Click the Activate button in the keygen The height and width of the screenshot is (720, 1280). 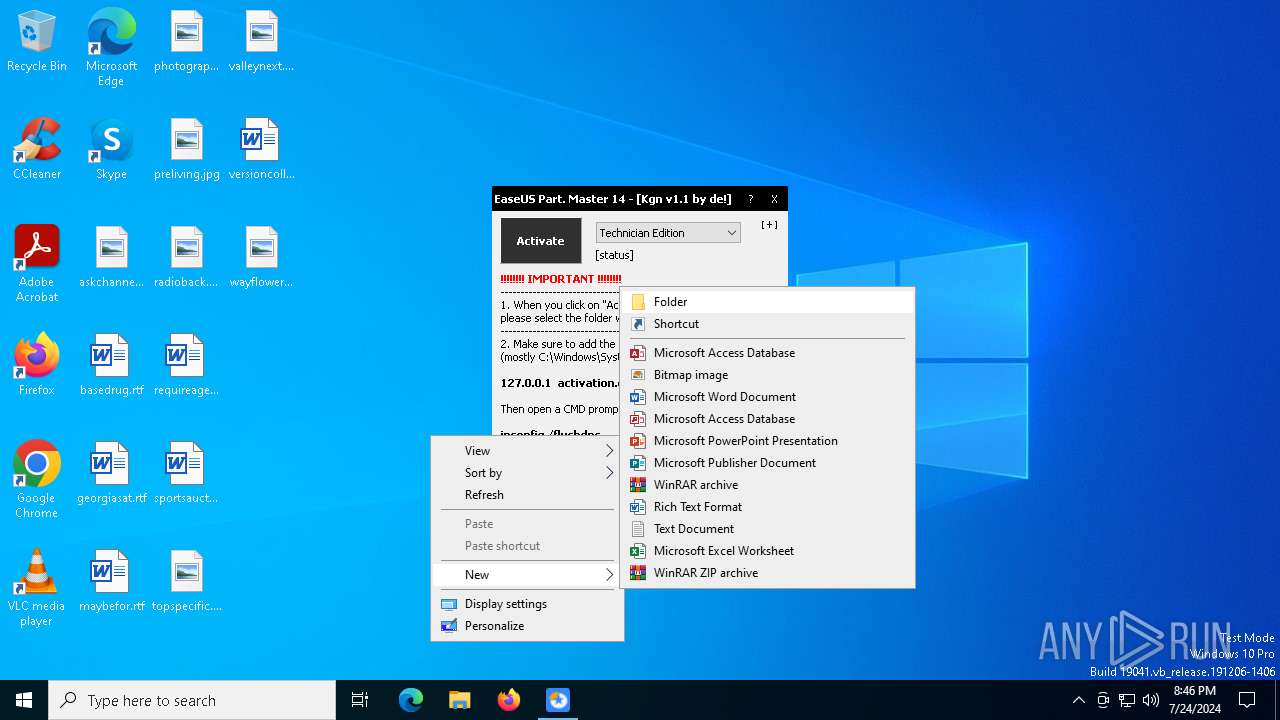point(540,241)
